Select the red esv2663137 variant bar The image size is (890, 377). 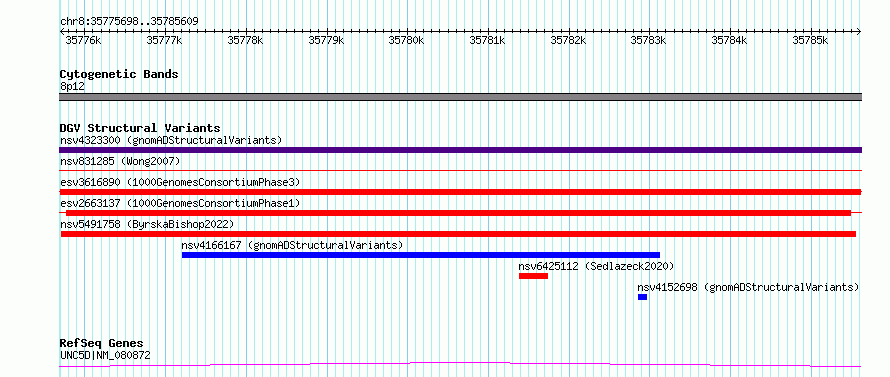[459, 213]
